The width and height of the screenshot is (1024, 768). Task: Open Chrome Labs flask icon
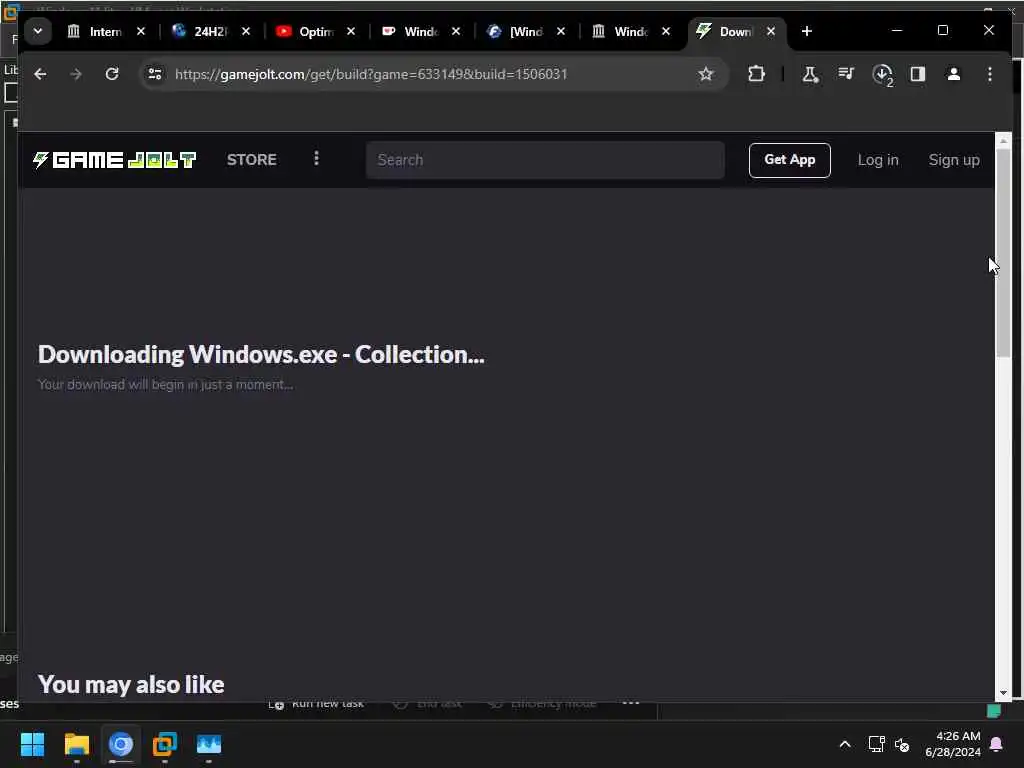[x=810, y=74]
